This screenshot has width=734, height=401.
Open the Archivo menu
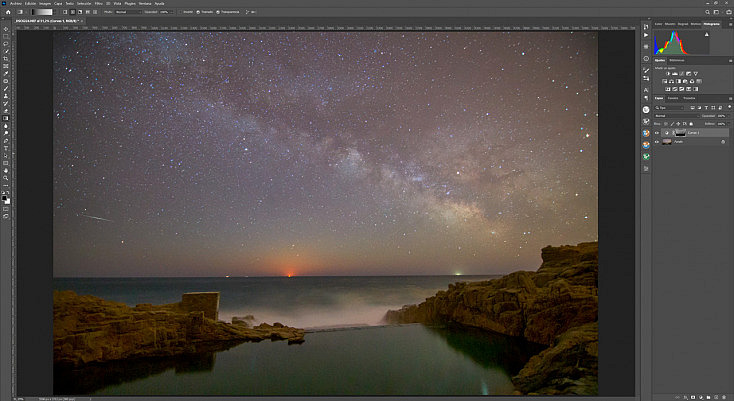[x=16, y=3]
